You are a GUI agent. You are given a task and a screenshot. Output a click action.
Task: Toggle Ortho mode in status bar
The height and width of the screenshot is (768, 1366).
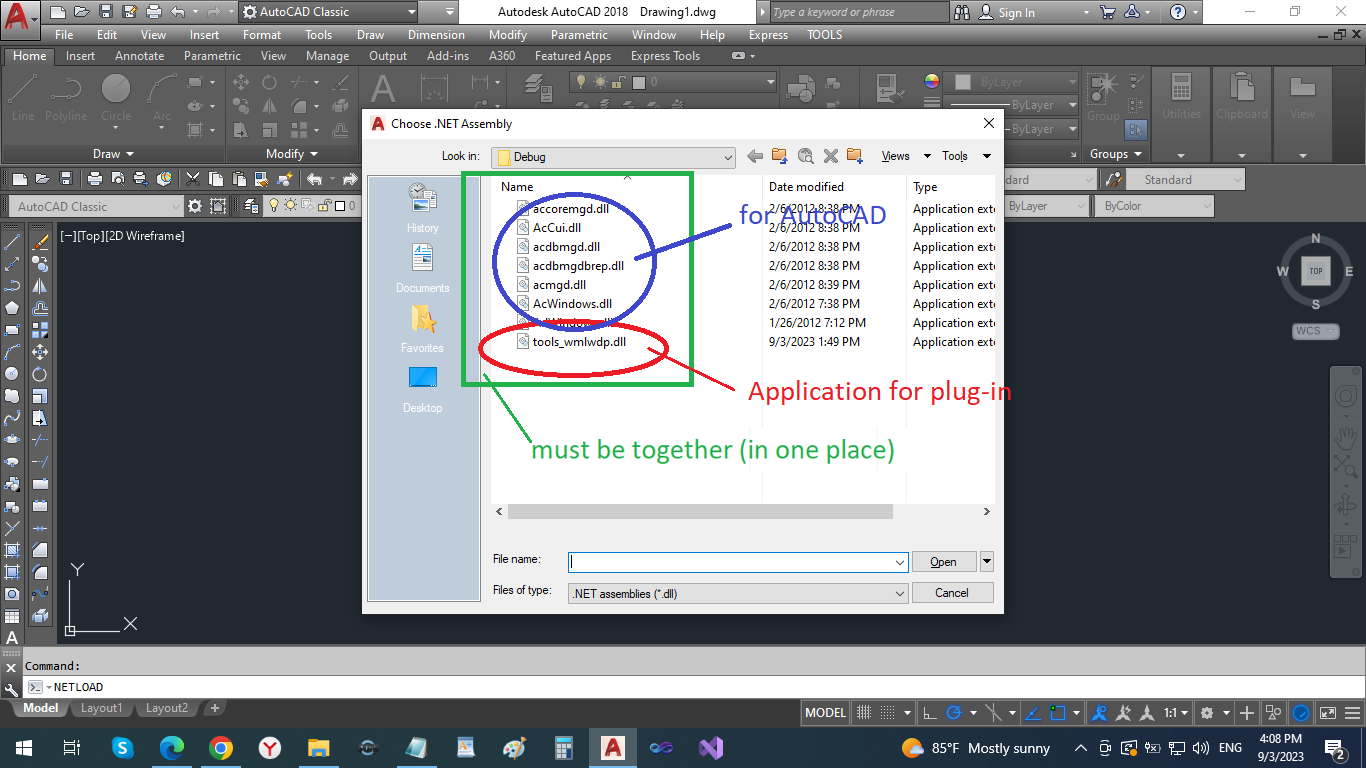[930, 713]
